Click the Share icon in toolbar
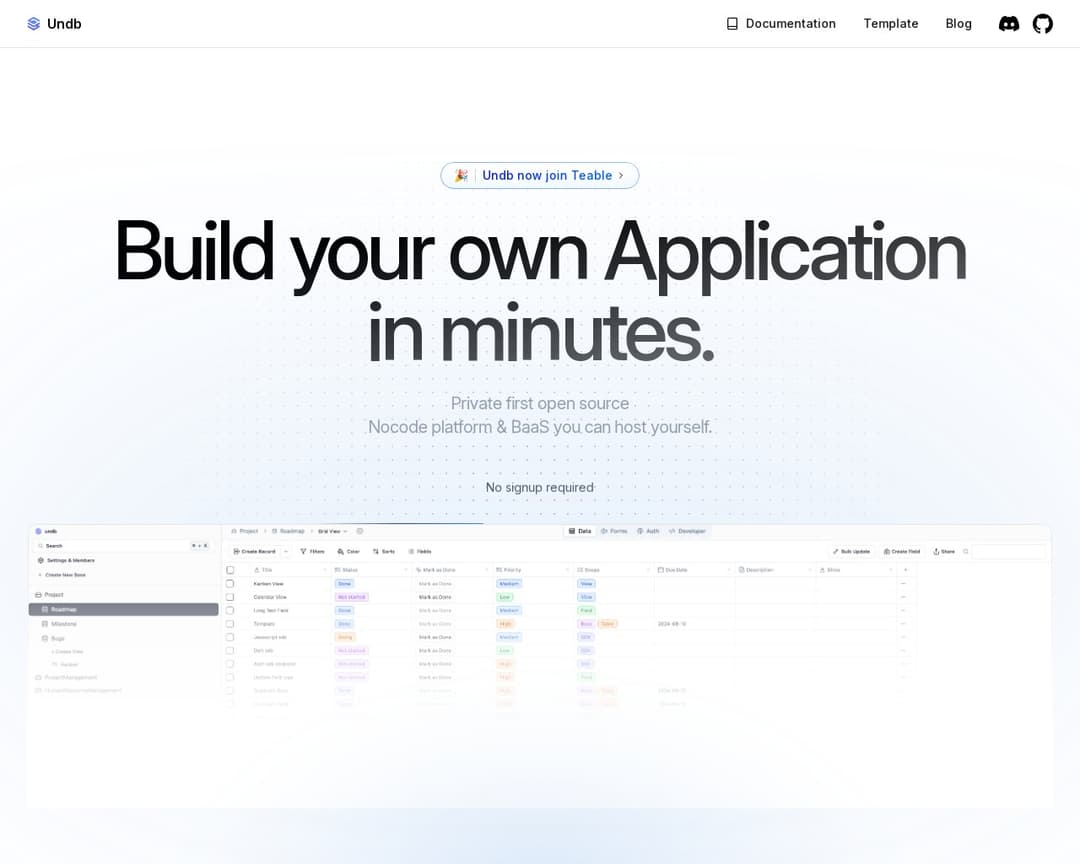 937,551
